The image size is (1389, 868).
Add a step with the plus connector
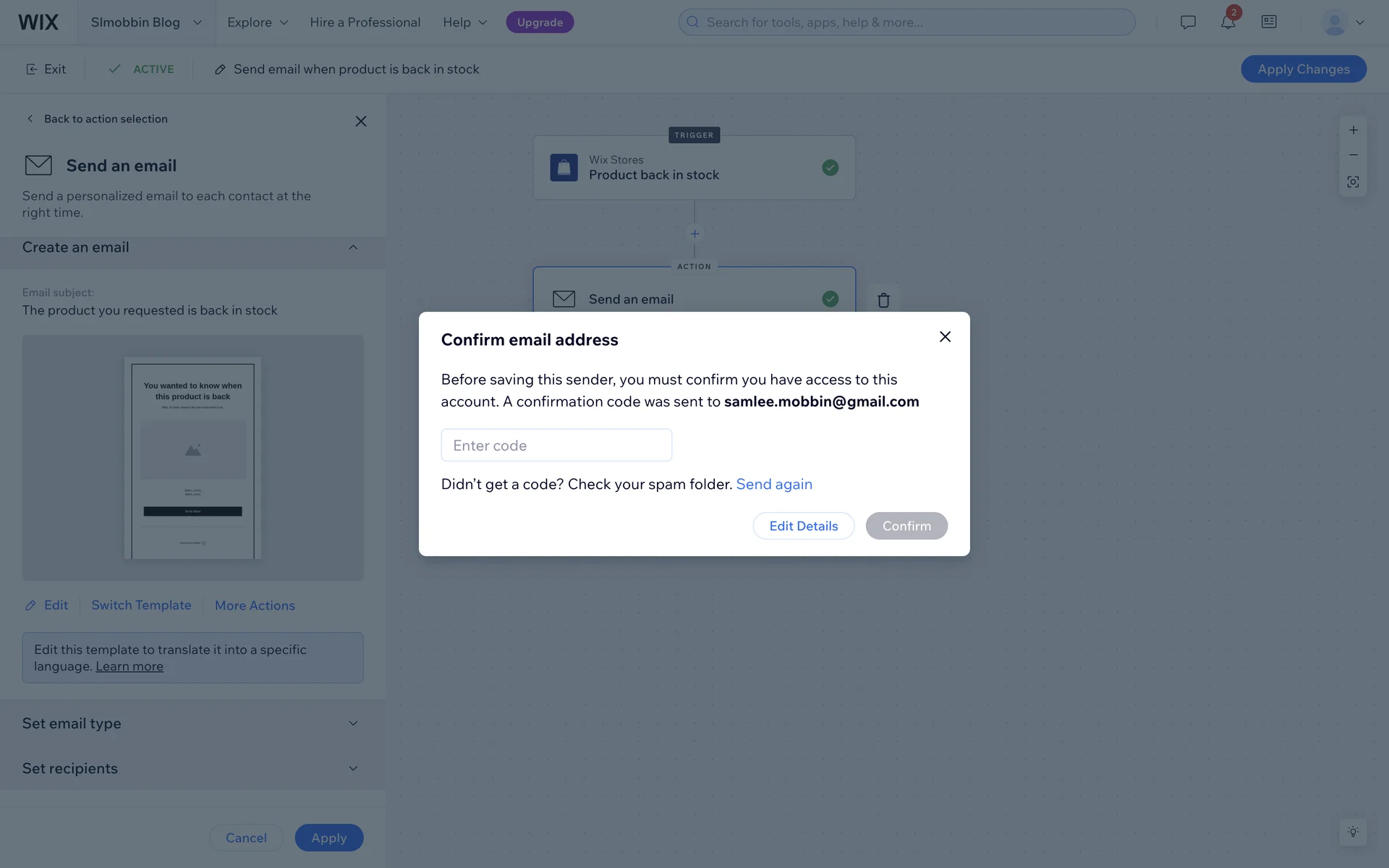(x=694, y=234)
